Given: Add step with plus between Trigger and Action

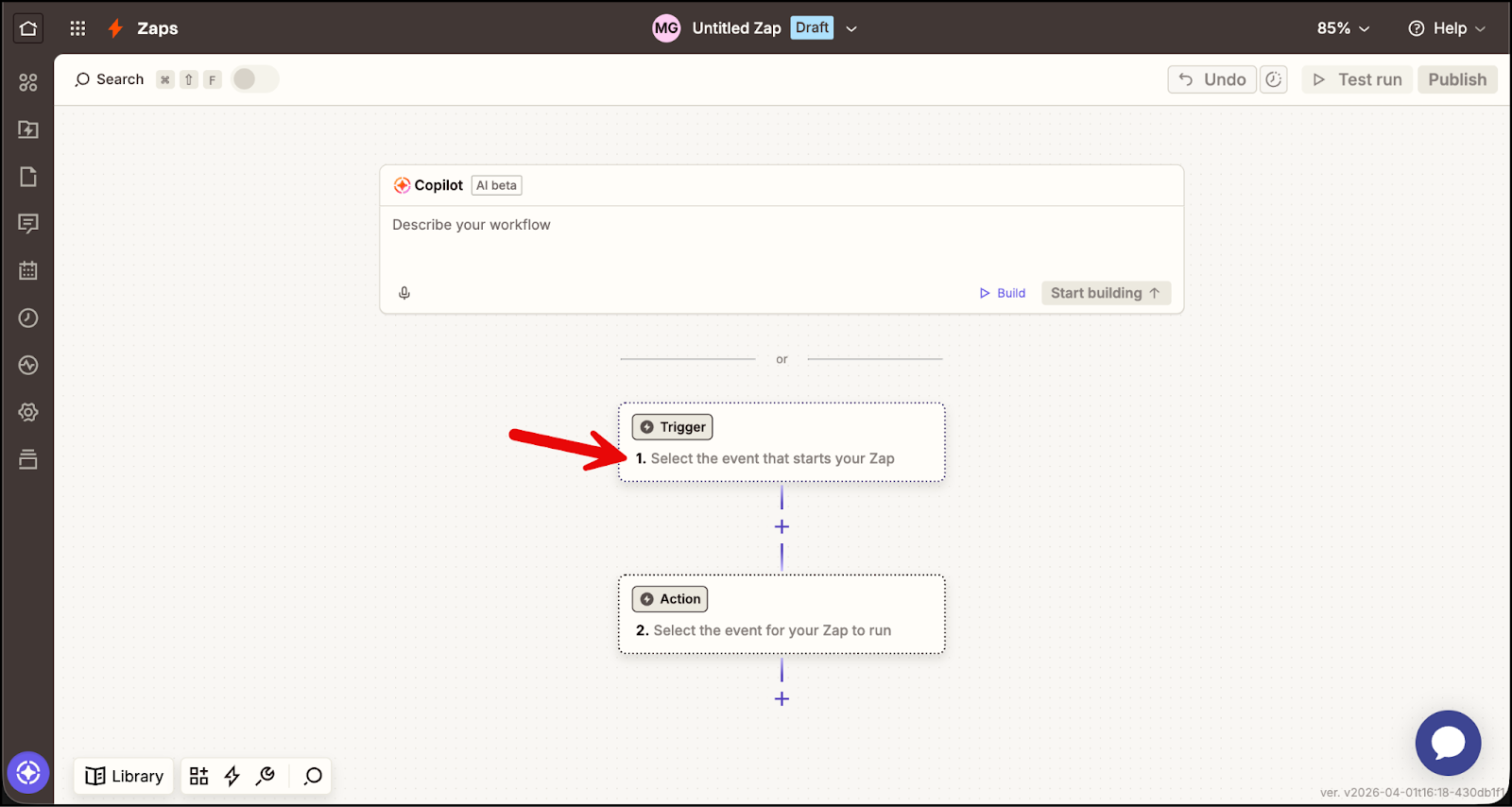Looking at the screenshot, I should point(782,527).
